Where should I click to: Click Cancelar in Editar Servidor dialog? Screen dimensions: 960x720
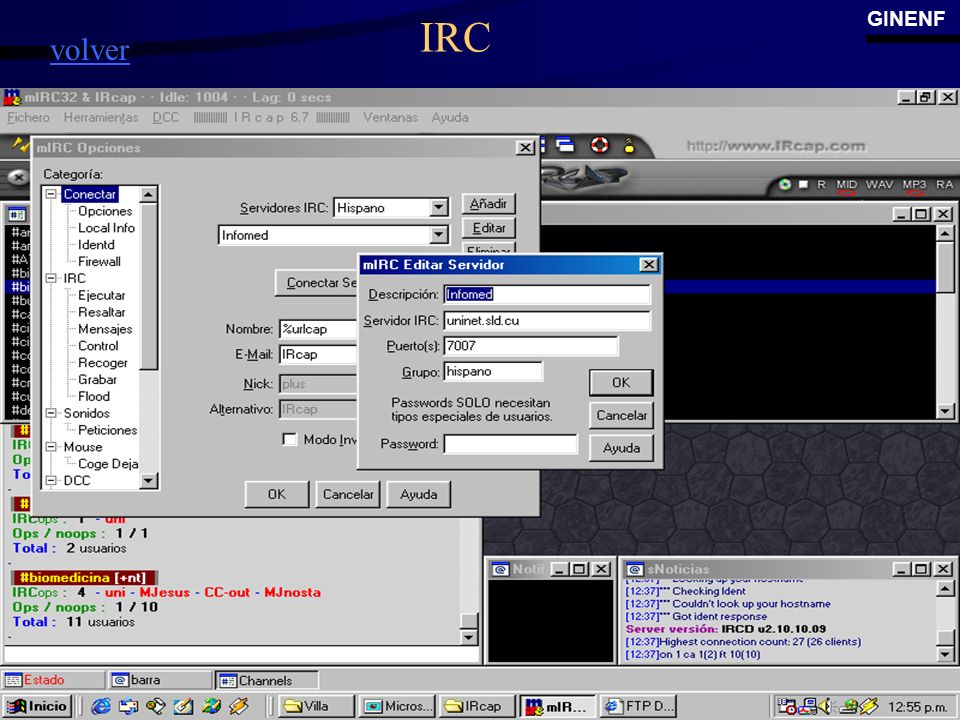tap(621, 415)
